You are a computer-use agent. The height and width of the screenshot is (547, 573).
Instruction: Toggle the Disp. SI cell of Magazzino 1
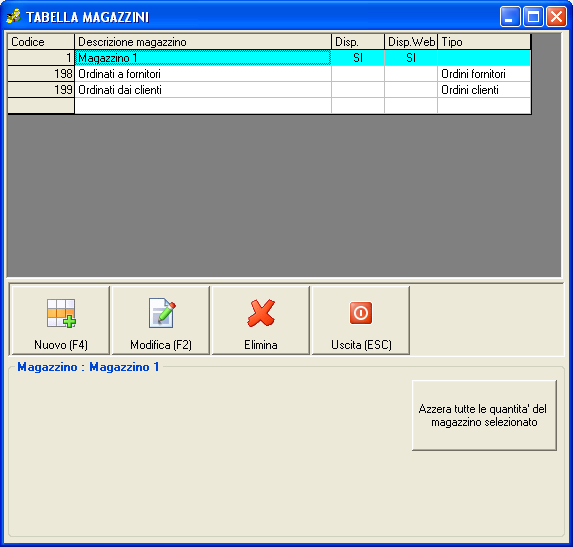point(358,58)
